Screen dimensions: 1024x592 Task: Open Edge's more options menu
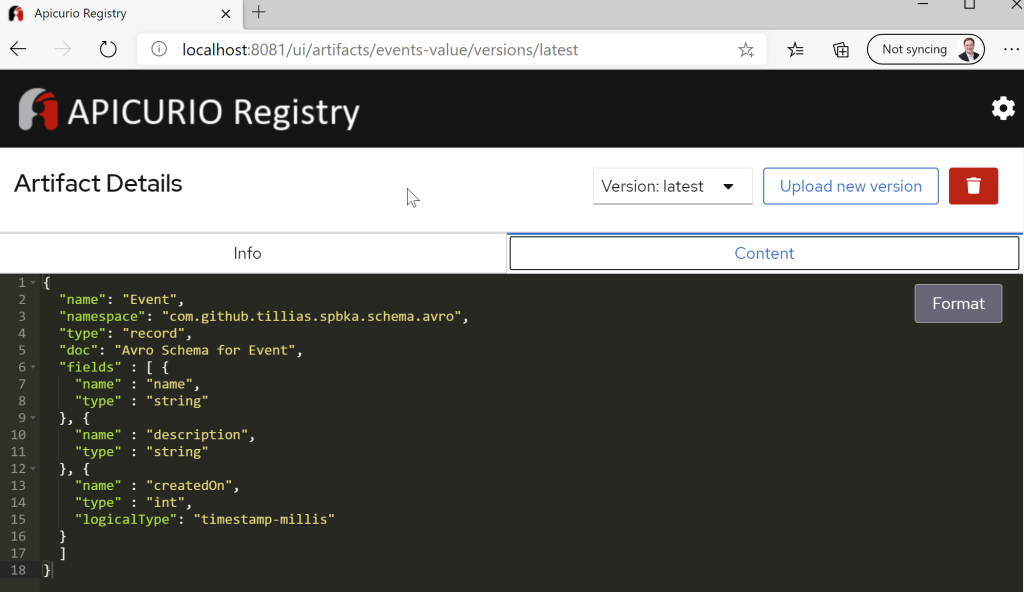[x=1011, y=48]
